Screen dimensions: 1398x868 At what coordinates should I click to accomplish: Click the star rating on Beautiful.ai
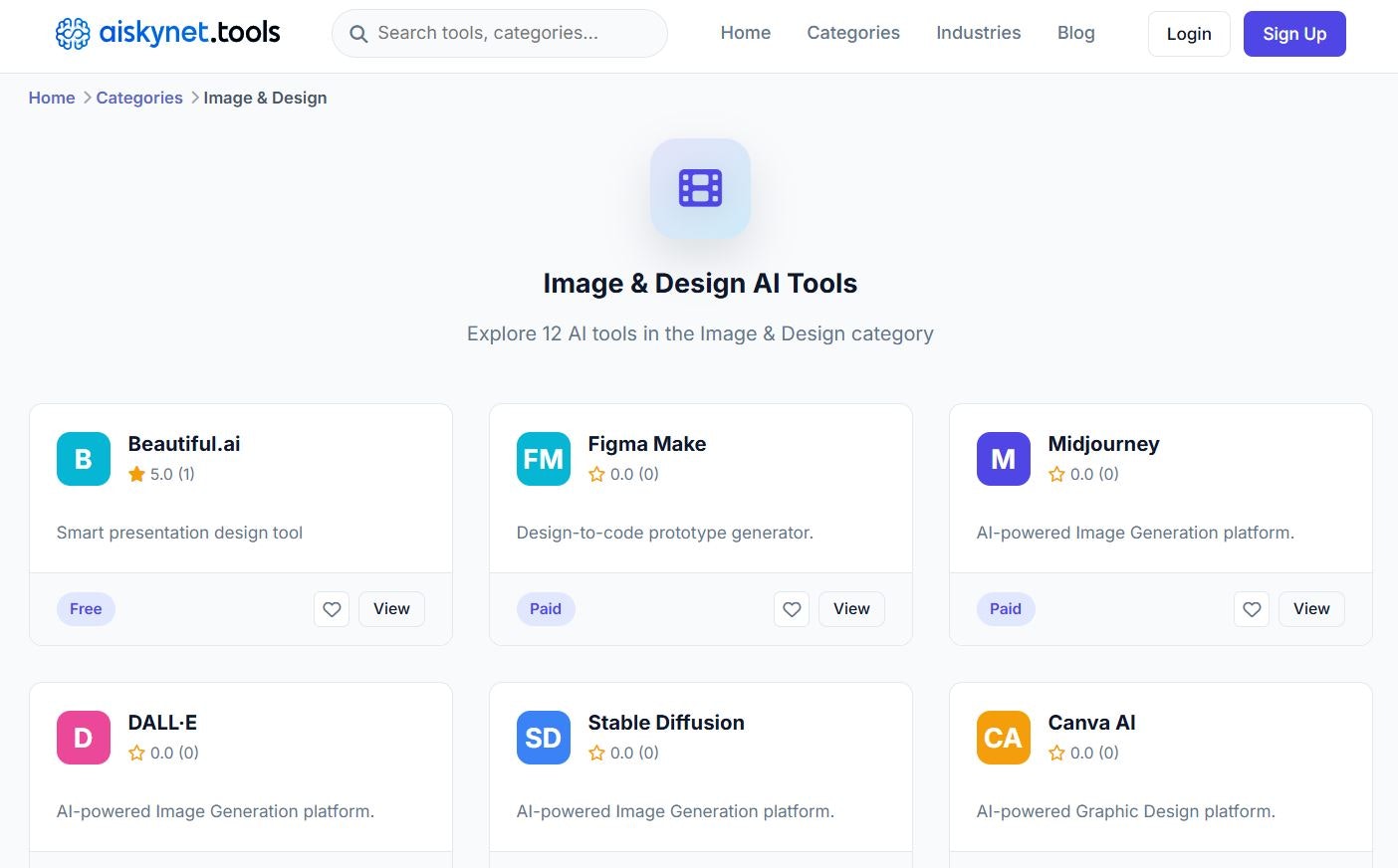pos(161,474)
